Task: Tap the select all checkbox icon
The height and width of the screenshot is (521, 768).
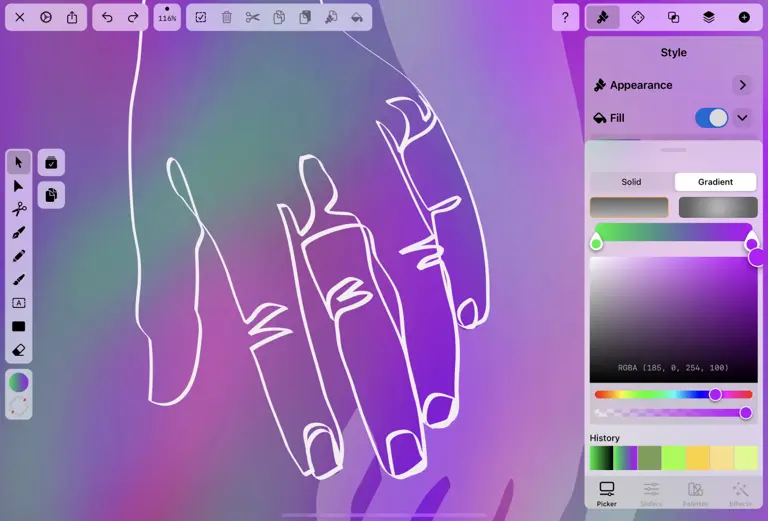Action: pyautogui.click(x=201, y=18)
